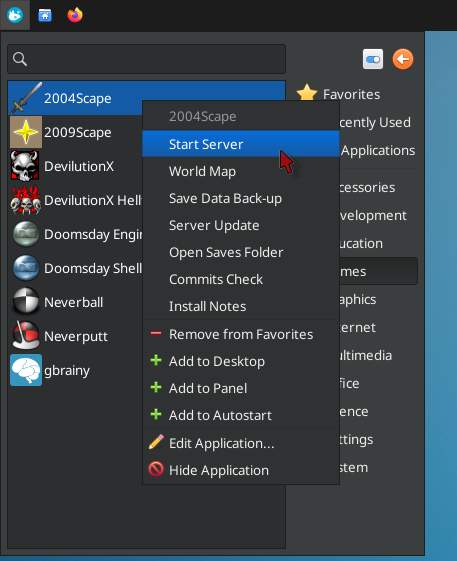Launch Neverball from the list
This screenshot has height=561, width=457.
75,302
